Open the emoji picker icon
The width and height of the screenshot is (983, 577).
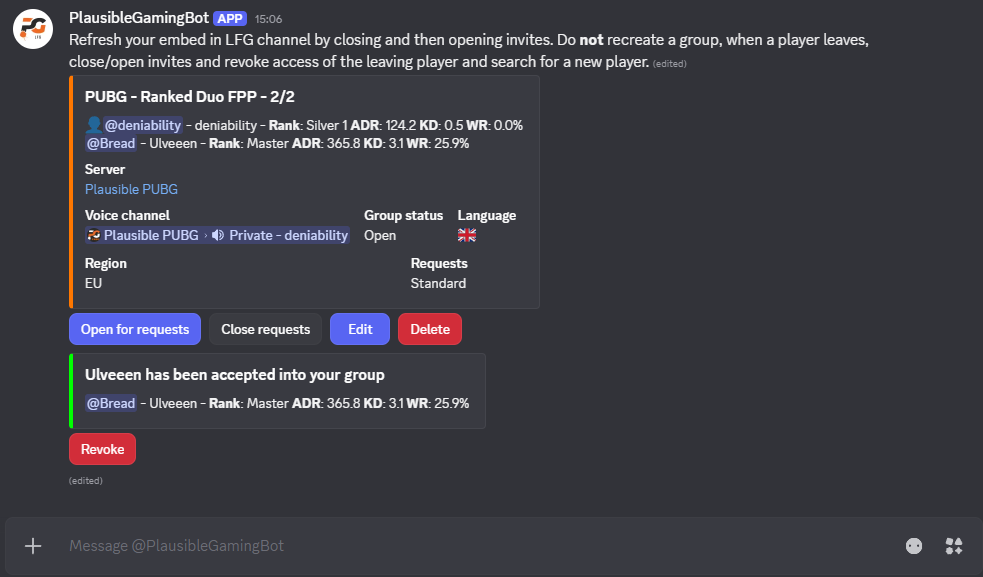point(914,546)
